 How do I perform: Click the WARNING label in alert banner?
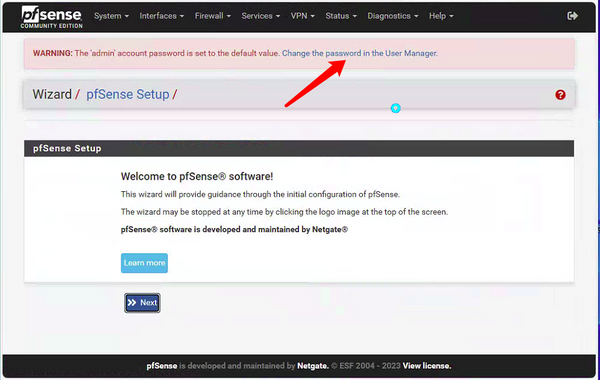(53, 53)
